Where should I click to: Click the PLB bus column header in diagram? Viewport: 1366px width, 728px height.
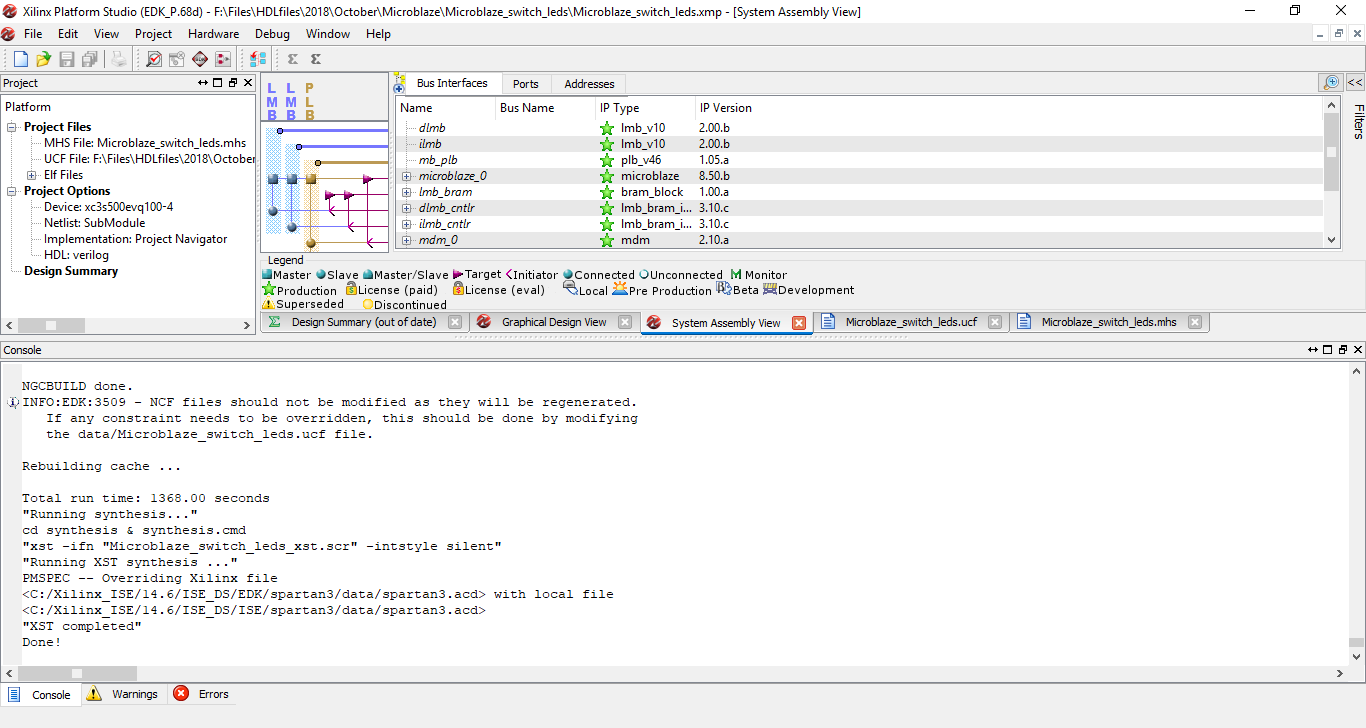[310, 101]
